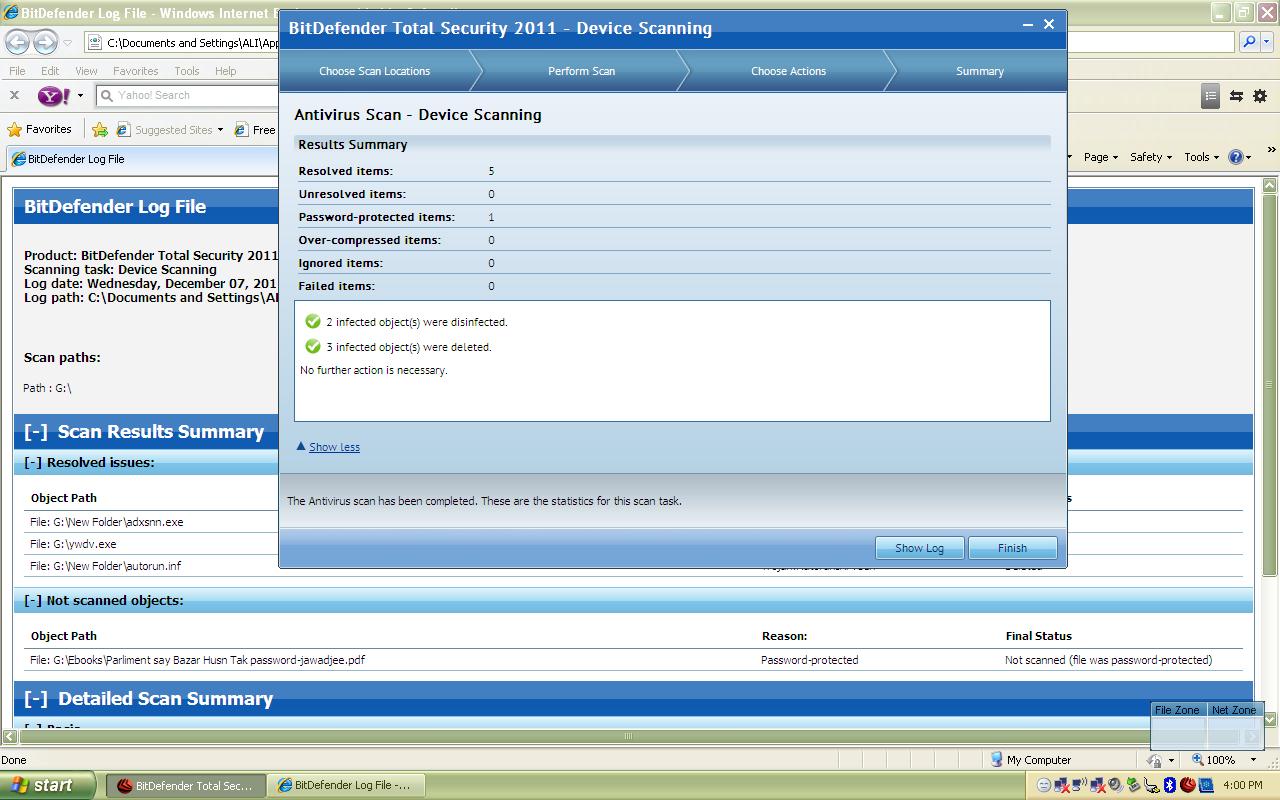Screen dimensions: 1280x800
Task: Click the My Computer zone icon
Action: click(x=997, y=760)
